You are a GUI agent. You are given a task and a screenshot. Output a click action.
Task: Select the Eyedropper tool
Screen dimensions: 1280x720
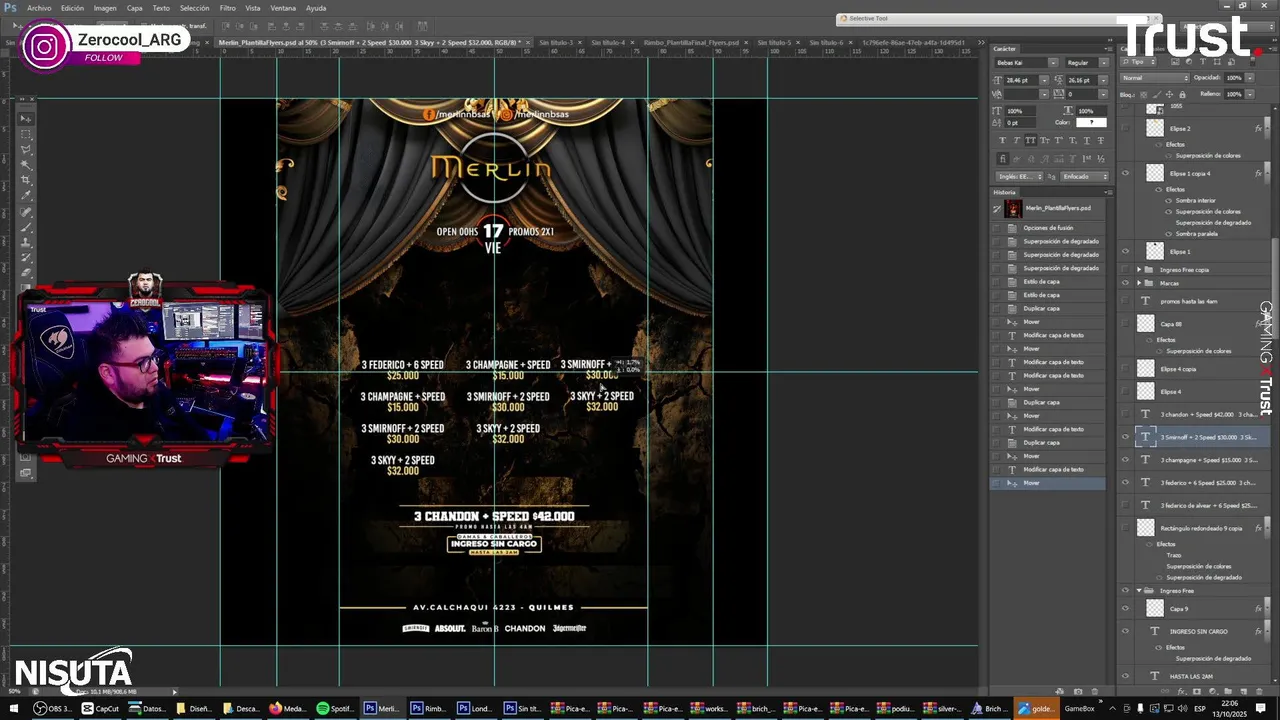(x=26, y=195)
